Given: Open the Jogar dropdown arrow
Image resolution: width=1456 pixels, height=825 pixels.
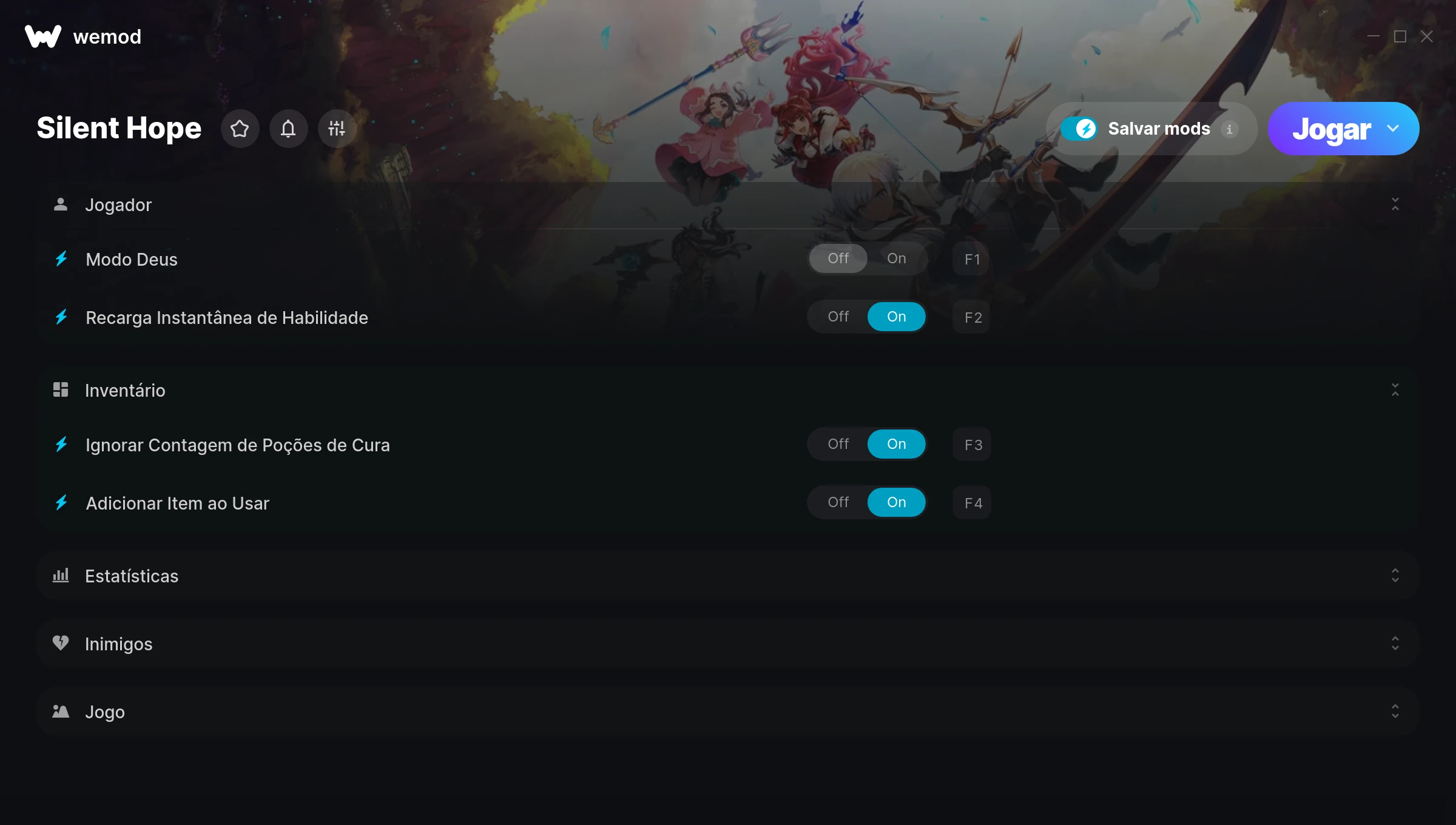Looking at the screenshot, I should pos(1393,129).
